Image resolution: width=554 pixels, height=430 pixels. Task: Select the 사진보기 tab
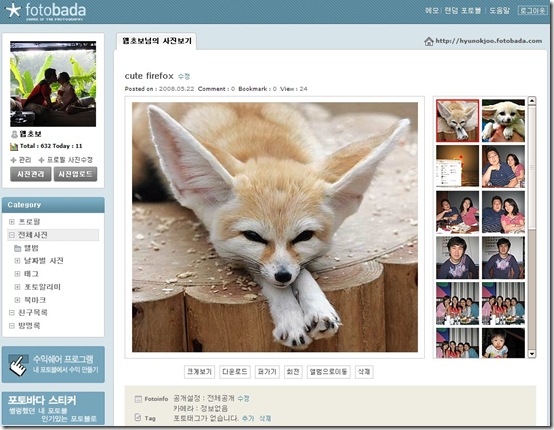point(157,41)
